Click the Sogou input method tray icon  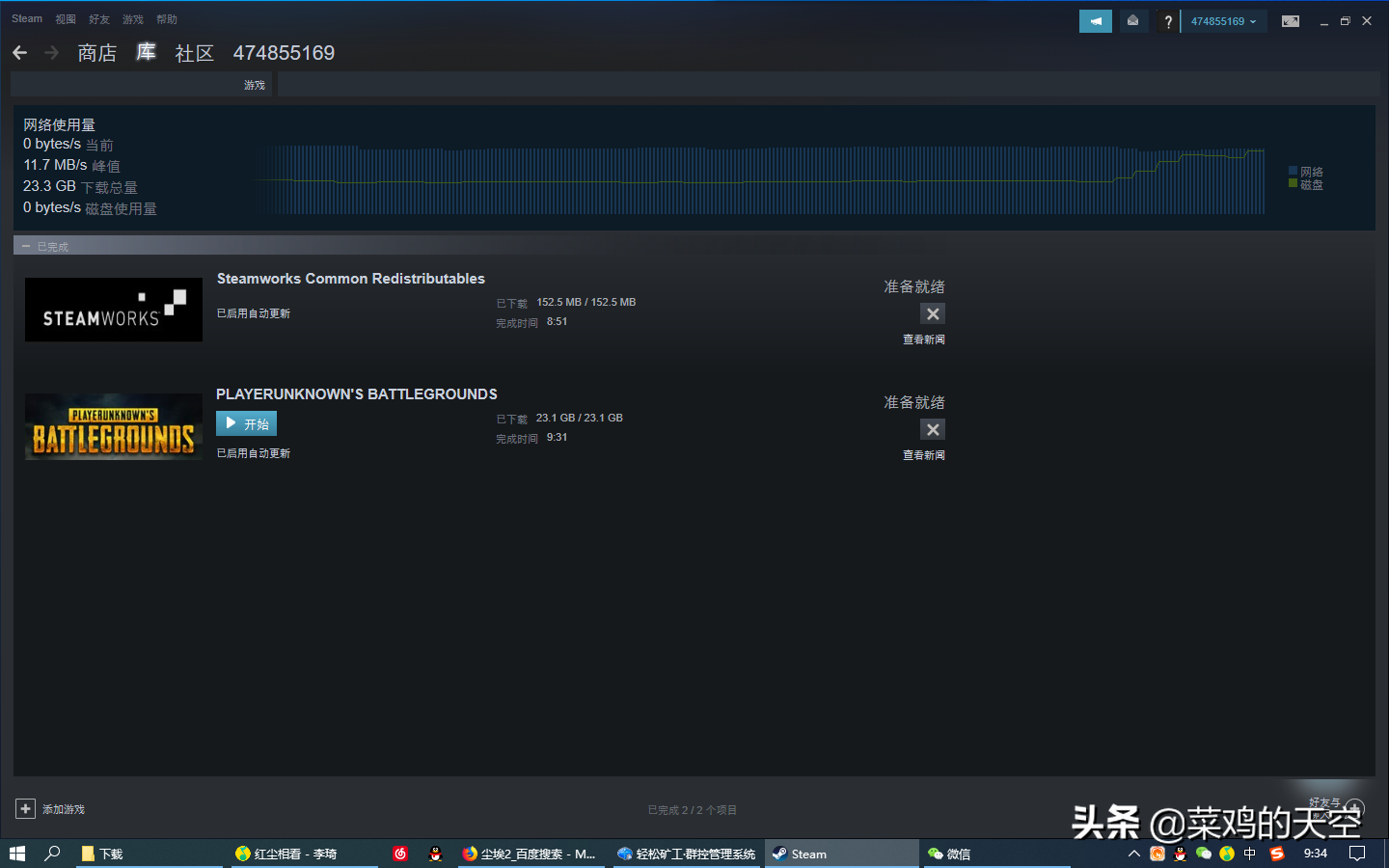[x=1277, y=854]
